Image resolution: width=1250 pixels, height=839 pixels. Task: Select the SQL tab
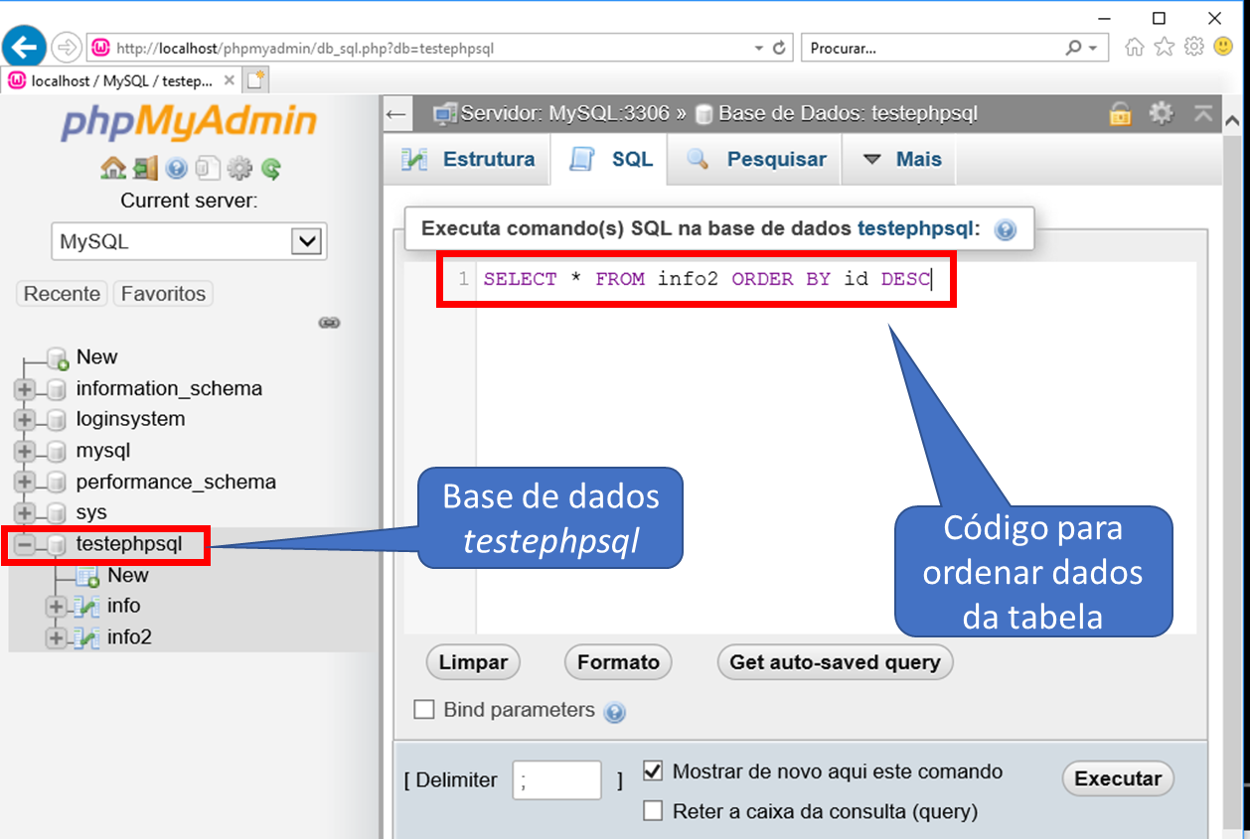pos(610,160)
